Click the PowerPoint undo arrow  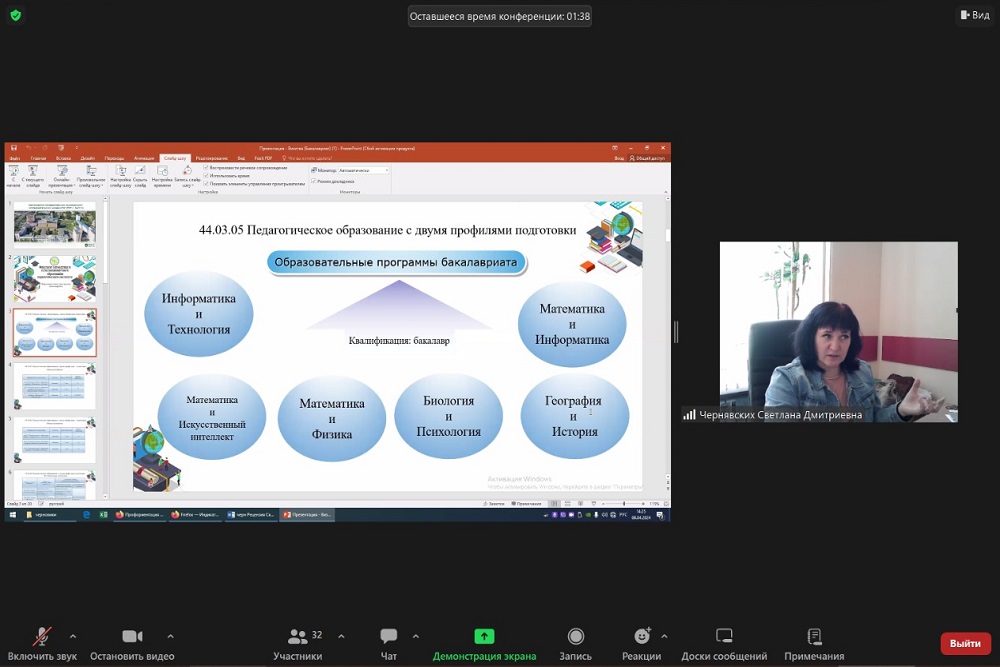(29, 148)
